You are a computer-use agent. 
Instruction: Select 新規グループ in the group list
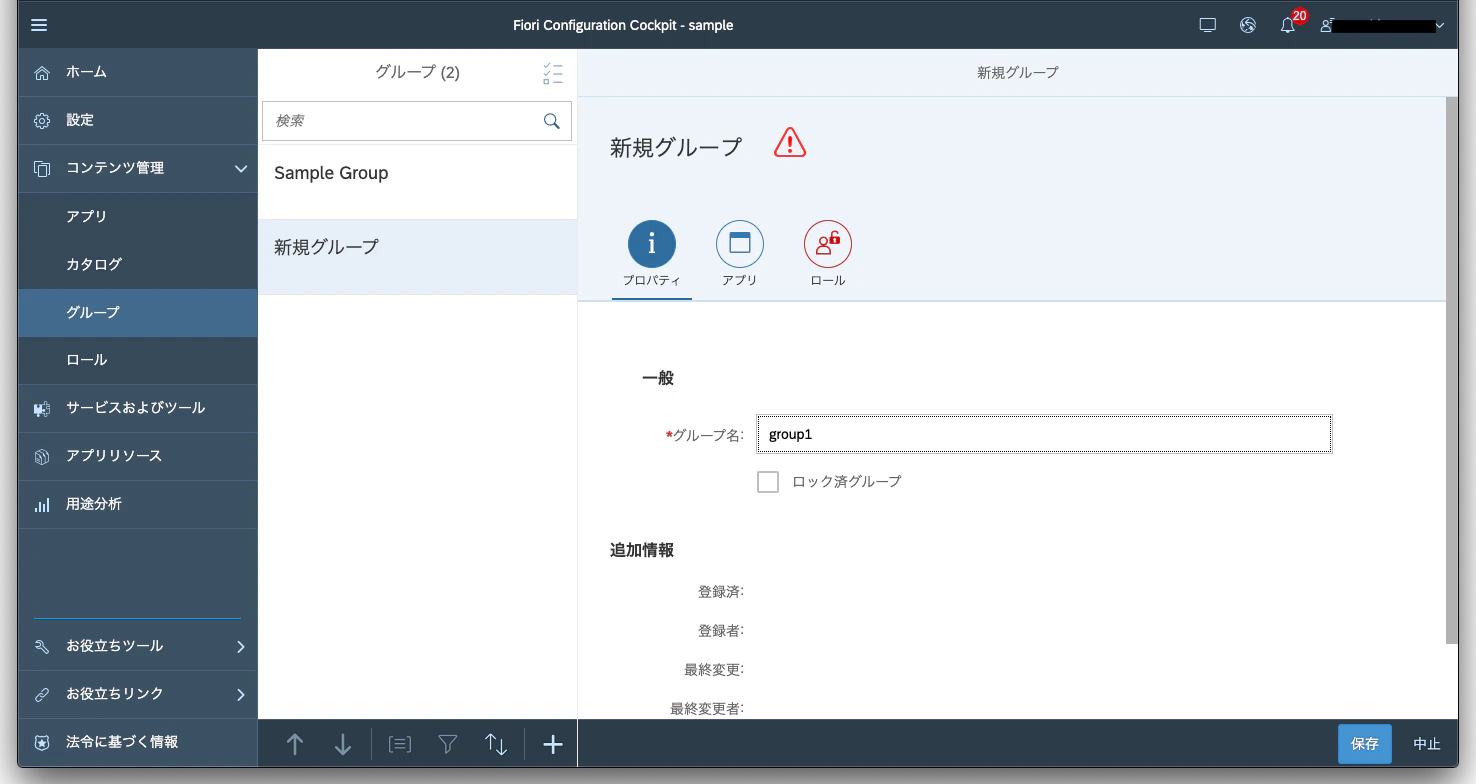[418, 257]
